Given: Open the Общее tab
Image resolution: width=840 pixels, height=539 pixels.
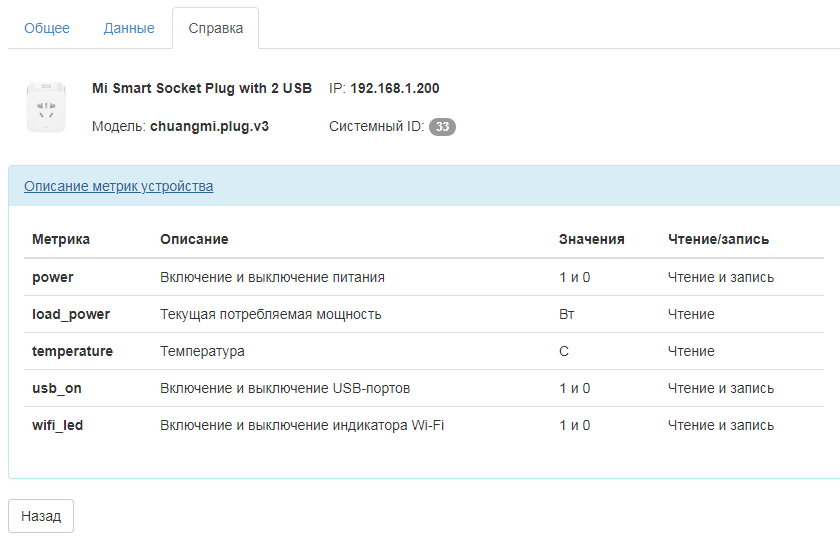Looking at the screenshot, I should coord(47,28).
